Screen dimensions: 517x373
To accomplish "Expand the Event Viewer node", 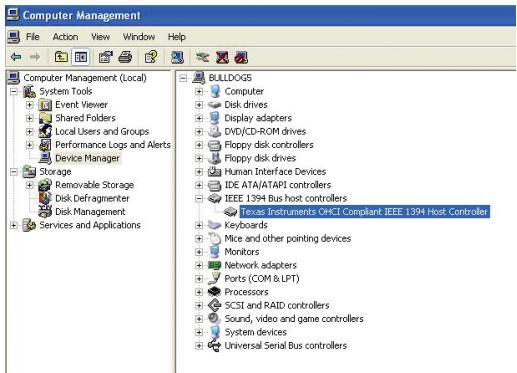I will (x=30, y=105).
